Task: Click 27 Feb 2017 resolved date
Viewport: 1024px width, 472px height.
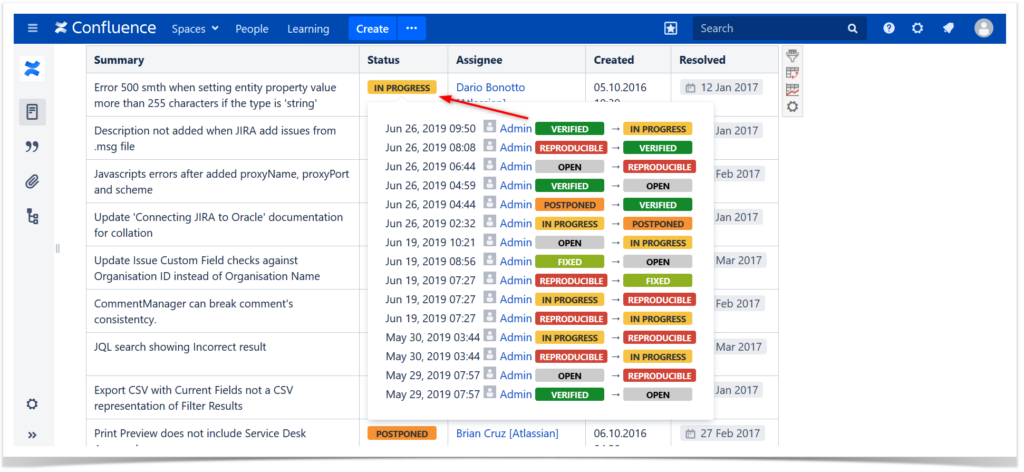Action: pos(721,433)
